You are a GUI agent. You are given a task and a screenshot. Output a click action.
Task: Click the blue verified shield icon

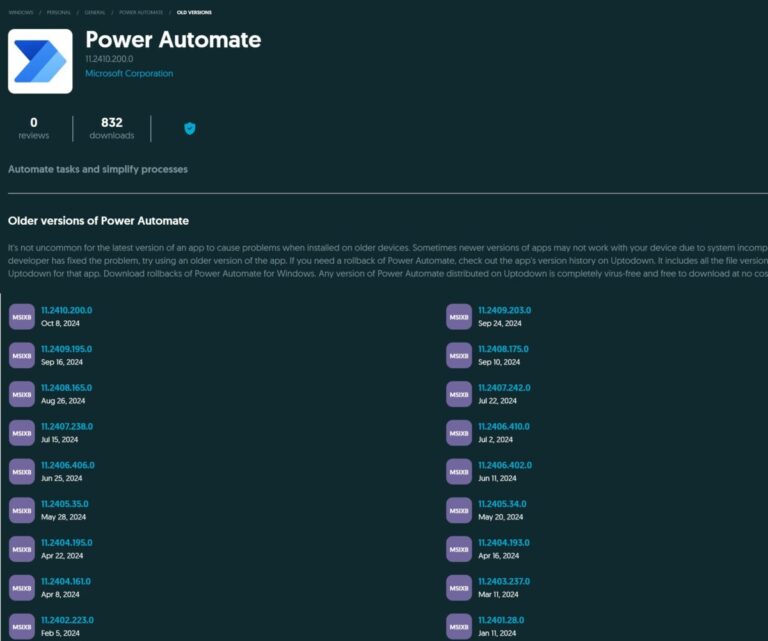(x=189, y=129)
